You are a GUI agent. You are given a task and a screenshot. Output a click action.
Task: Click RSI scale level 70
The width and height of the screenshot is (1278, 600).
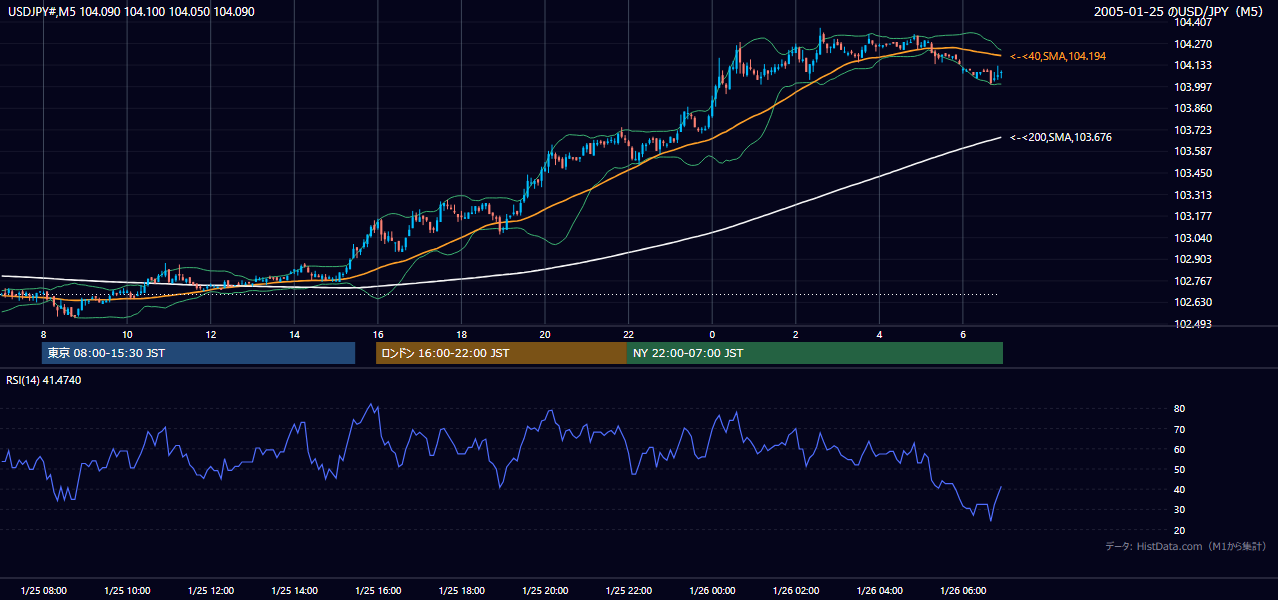(1180, 429)
